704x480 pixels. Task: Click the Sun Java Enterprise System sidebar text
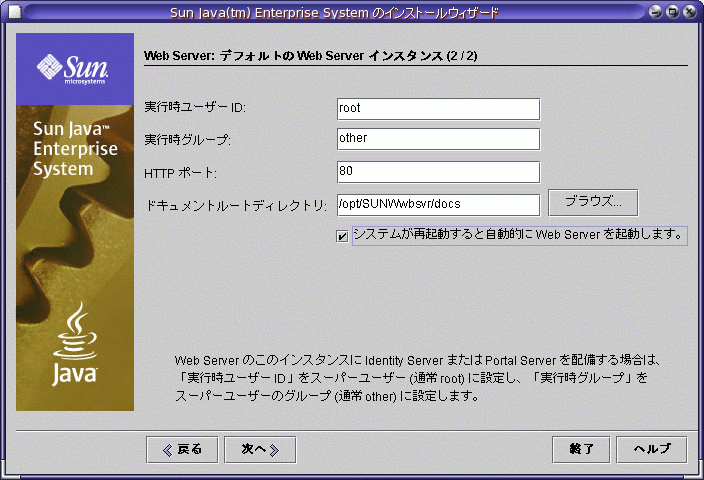(75, 149)
